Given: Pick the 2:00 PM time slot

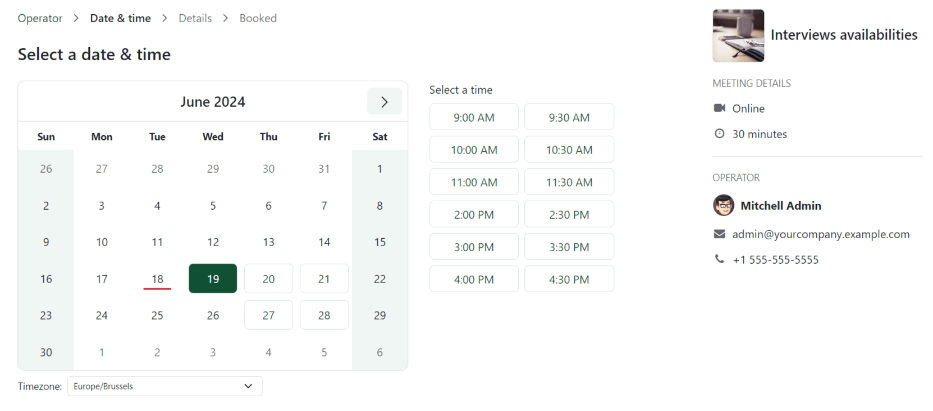Looking at the screenshot, I should [x=474, y=214].
